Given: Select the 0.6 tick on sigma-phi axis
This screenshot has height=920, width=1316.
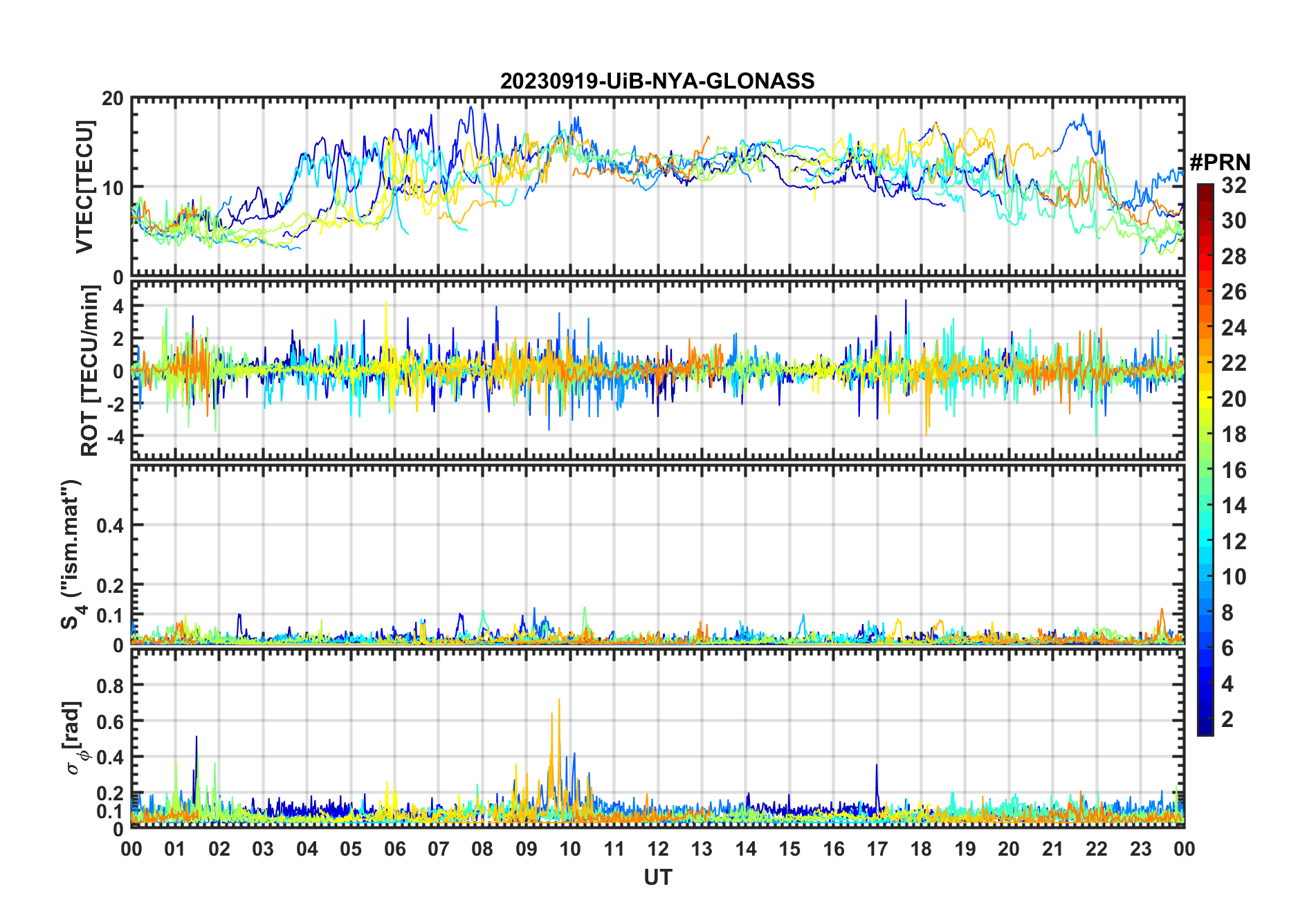Looking at the screenshot, I should [110, 721].
